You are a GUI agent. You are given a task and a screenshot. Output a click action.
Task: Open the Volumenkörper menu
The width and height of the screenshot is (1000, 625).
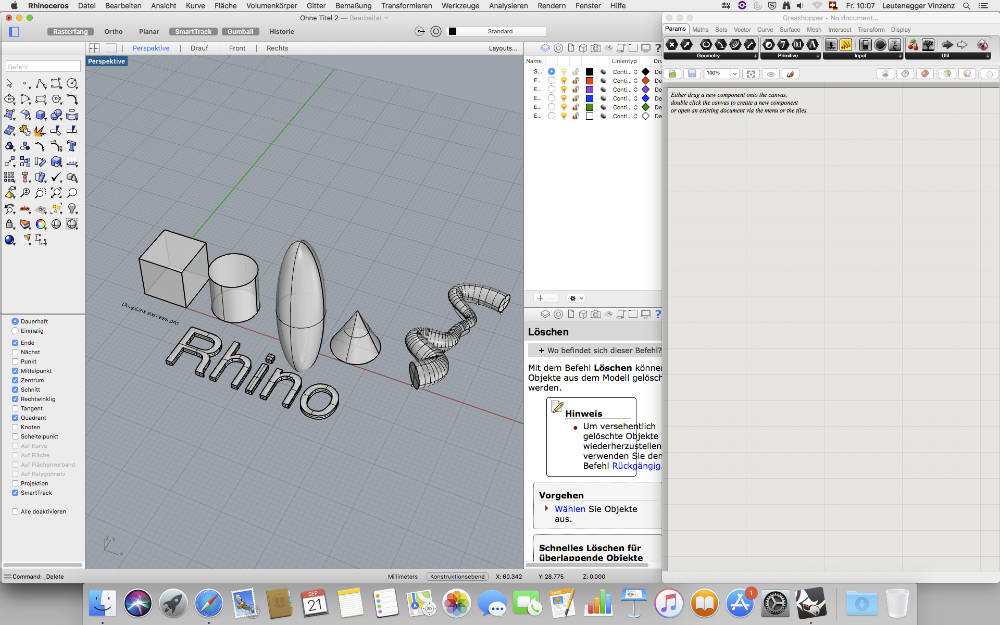272,5
